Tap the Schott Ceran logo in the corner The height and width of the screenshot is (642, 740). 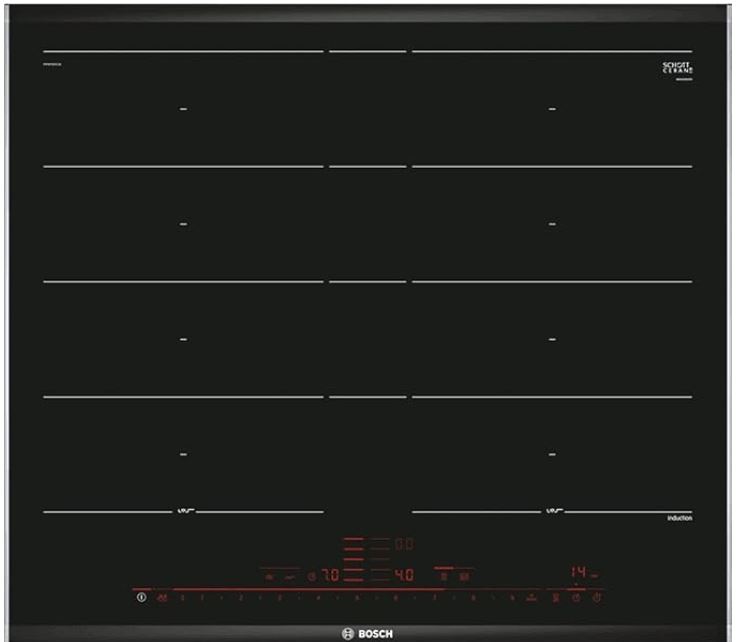(x=678, y=68)
